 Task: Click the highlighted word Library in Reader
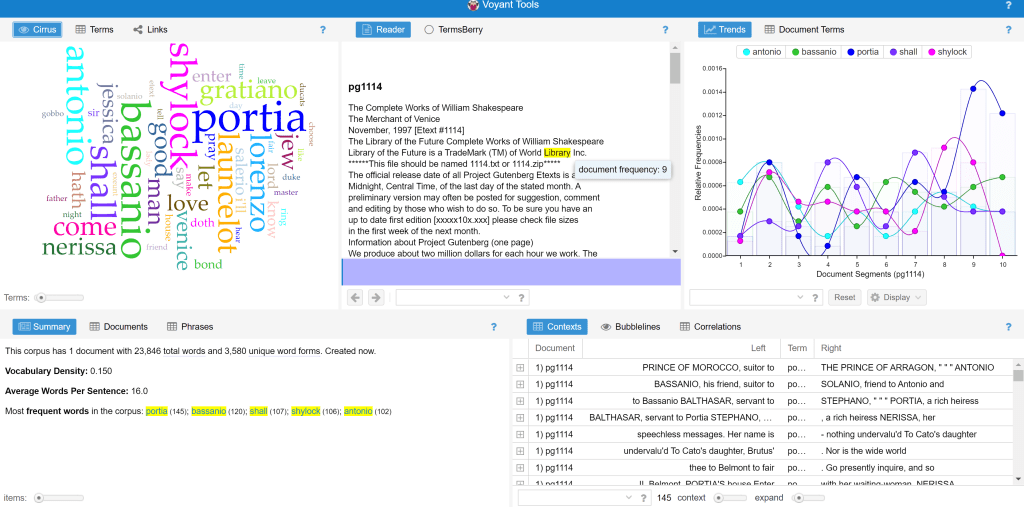[557, 152]
